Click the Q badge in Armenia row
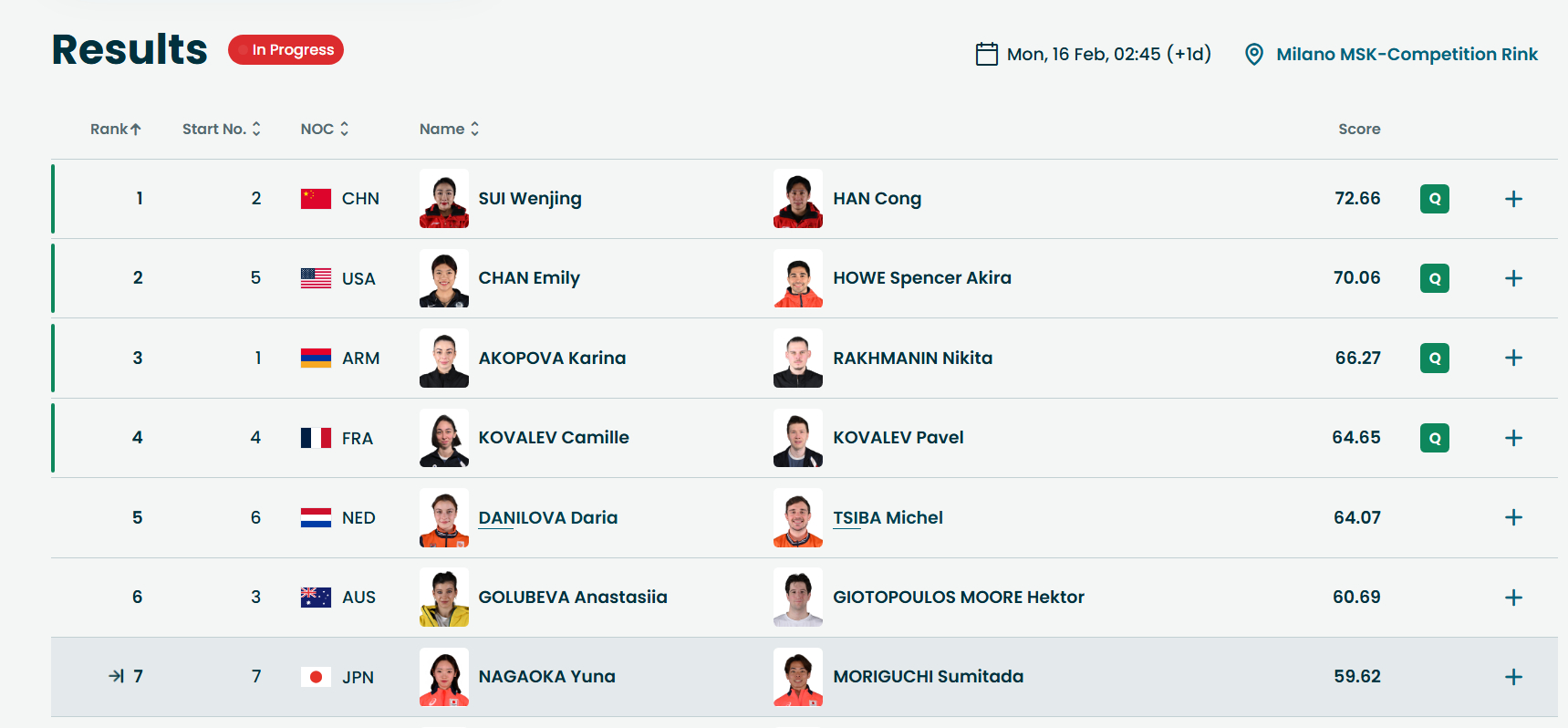 (1435, 358)
